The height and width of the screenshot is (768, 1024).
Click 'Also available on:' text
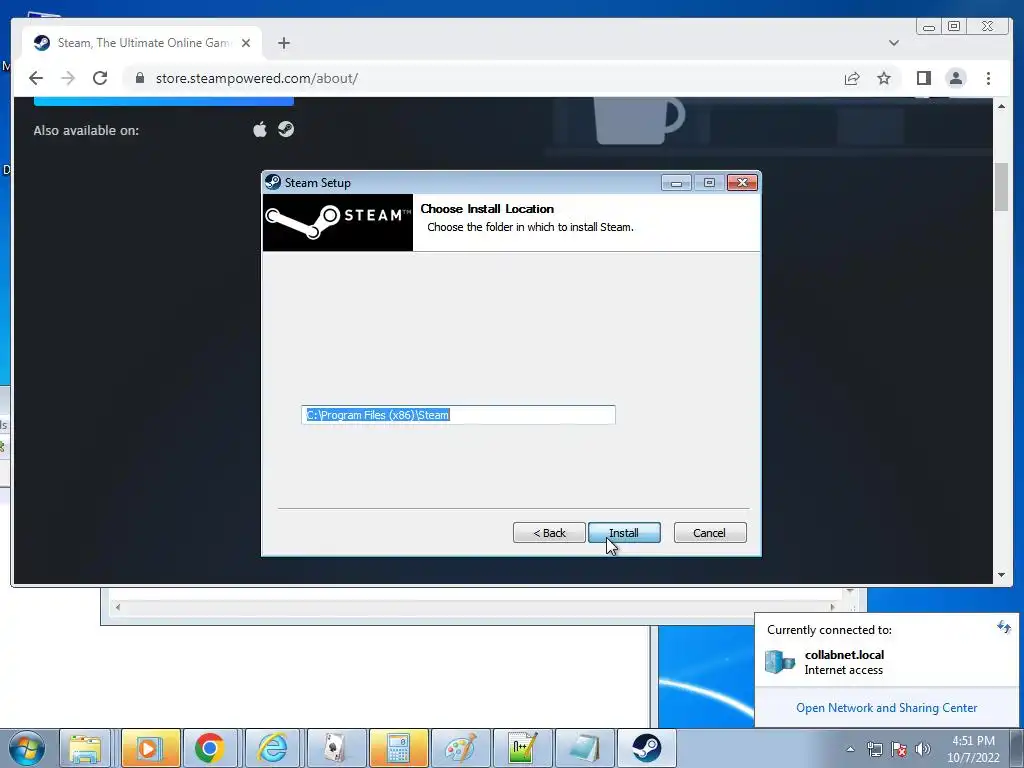86,130
